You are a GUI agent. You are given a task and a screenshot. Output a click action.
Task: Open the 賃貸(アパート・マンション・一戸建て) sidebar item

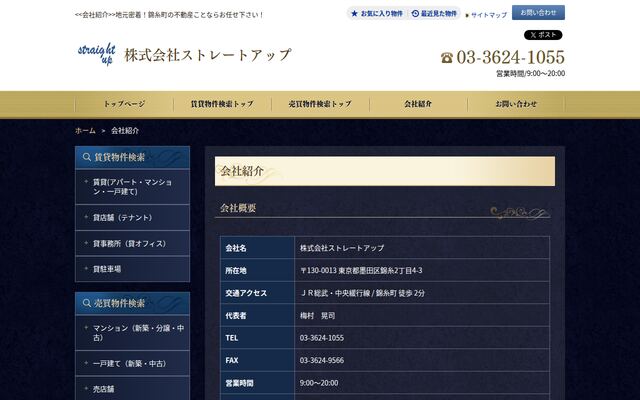(132, 187)
